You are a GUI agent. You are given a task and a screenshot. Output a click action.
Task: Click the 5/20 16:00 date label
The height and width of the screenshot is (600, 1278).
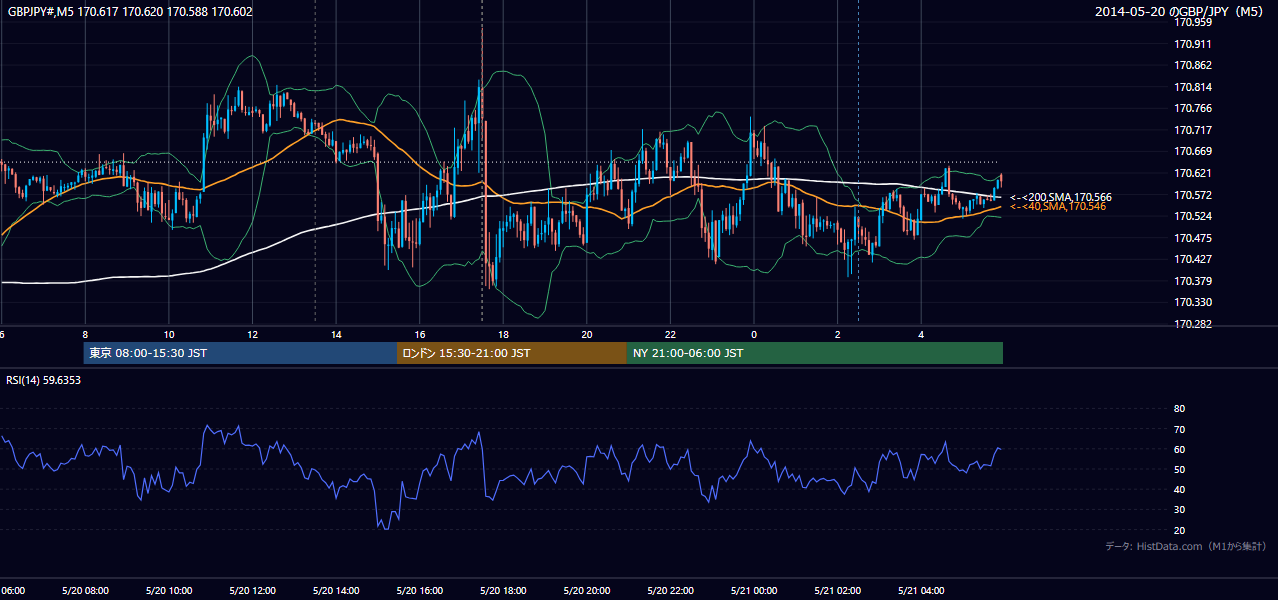tap(419, 591)
